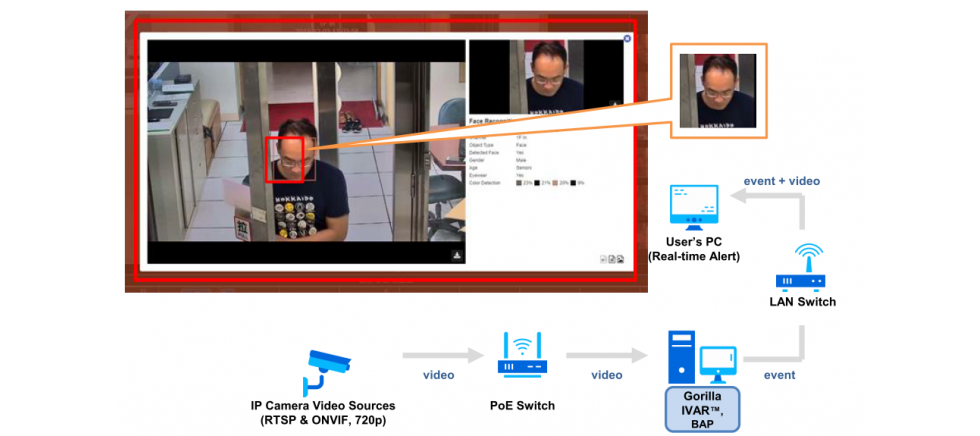Click the User's PC (Real-time Alert) text
This screenshot has height=436, width=980.
694,249
